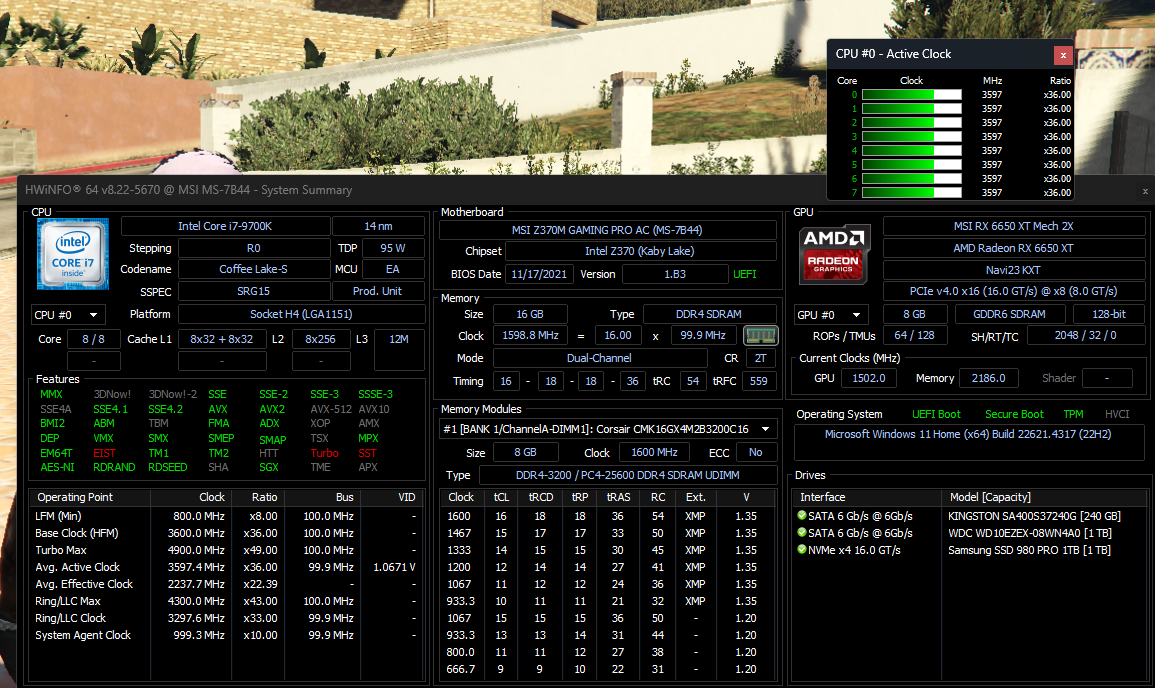Close the CPU #0 Active Clock window
This screenshot has height=688, width=1155.
1063,55
